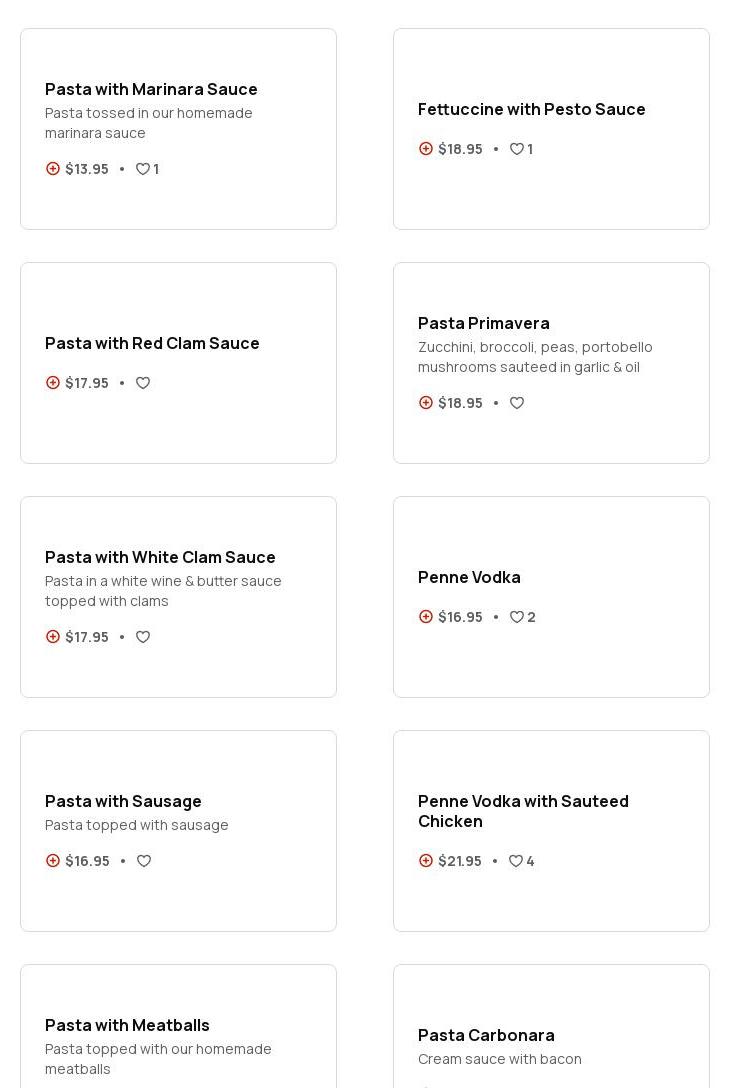Like Pasta with Marinara Sauce heart
The width and height of the screenshot is (750, 1088).
143,169
